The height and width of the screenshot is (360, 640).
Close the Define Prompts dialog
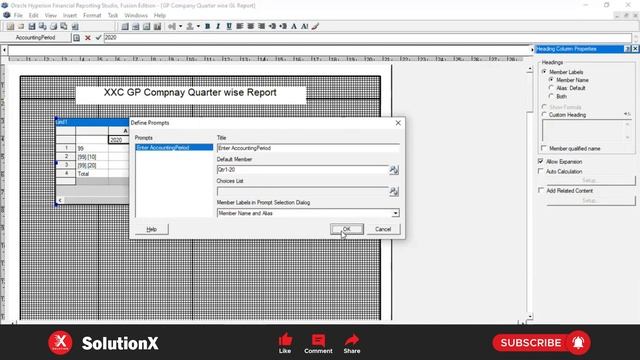[x=398, y=123]
